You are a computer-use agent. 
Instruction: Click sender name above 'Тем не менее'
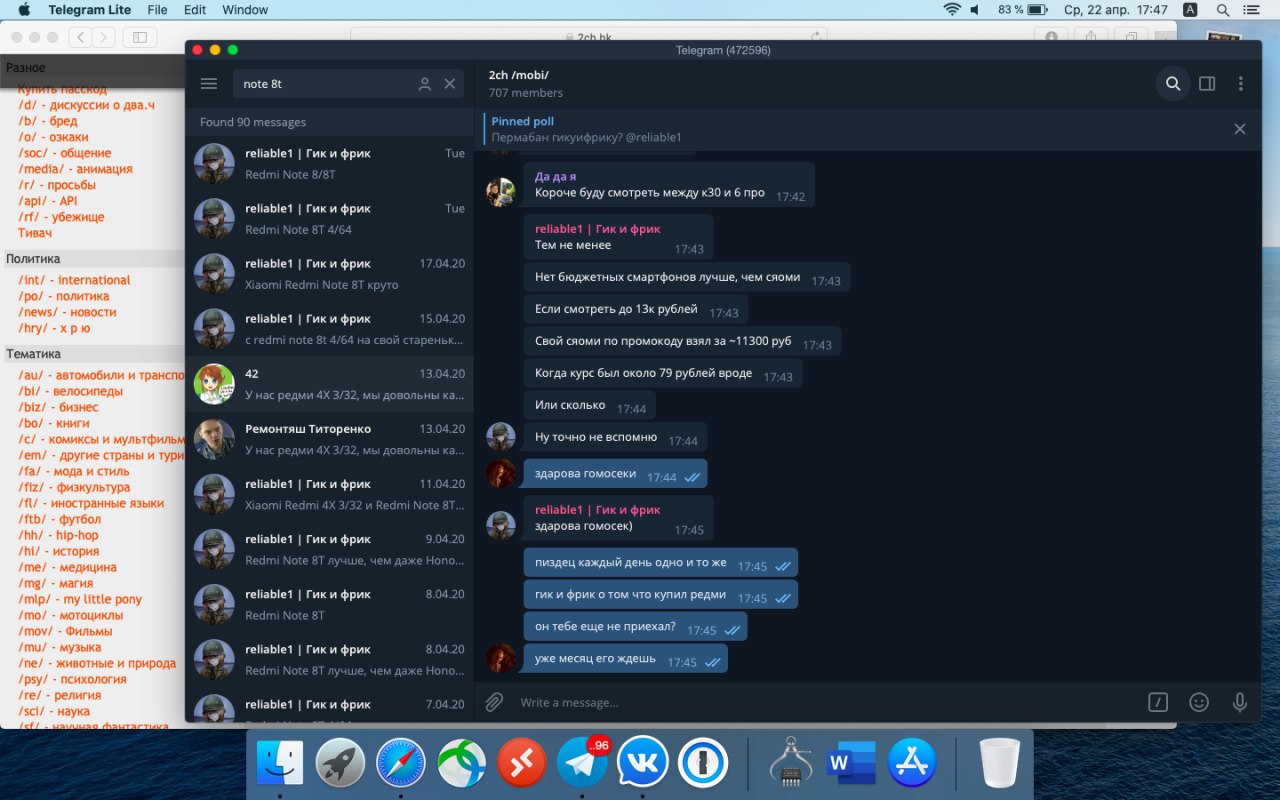pos(597,229)
